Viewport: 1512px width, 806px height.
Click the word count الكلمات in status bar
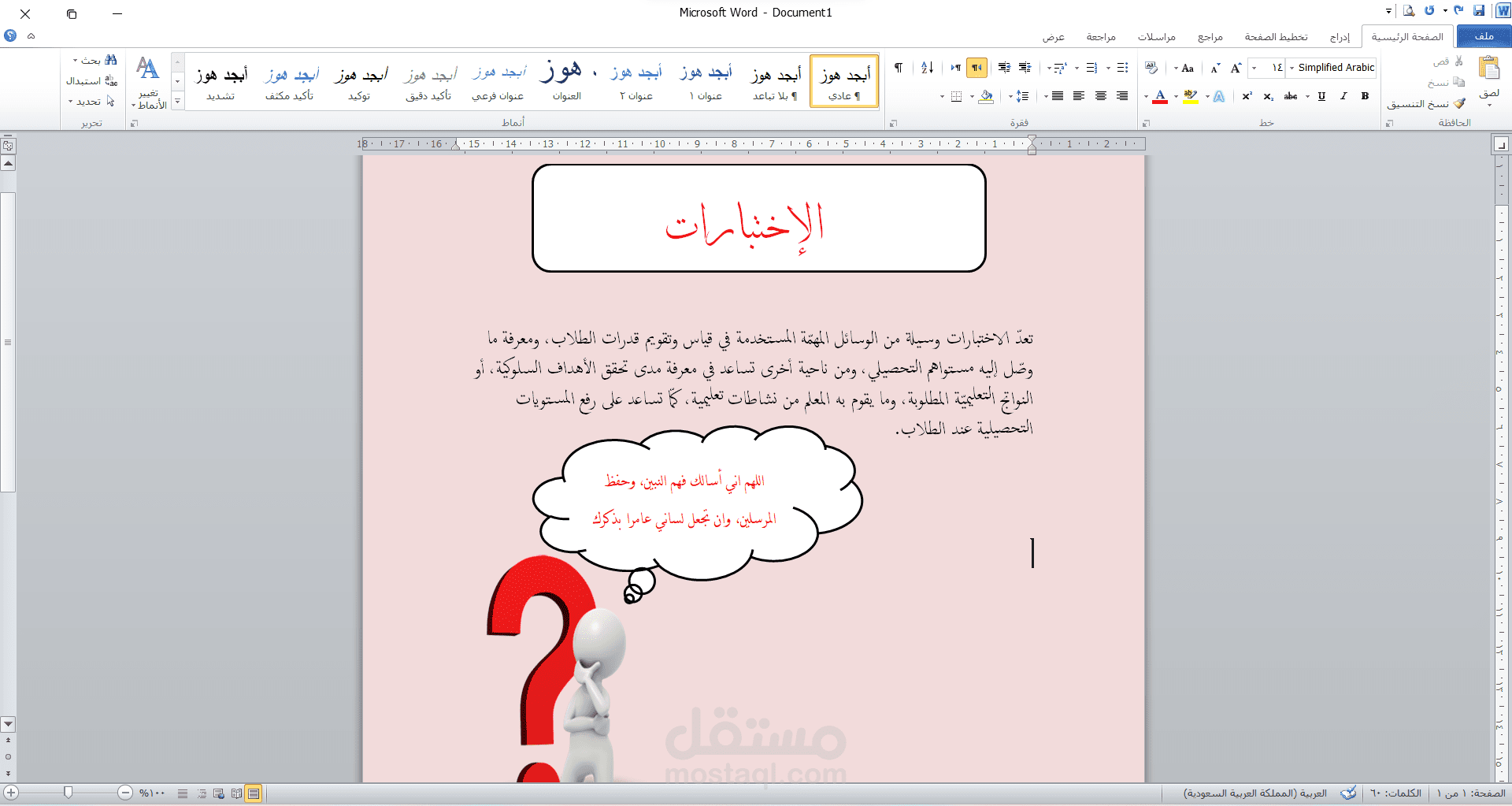[x=1395, y=793]
